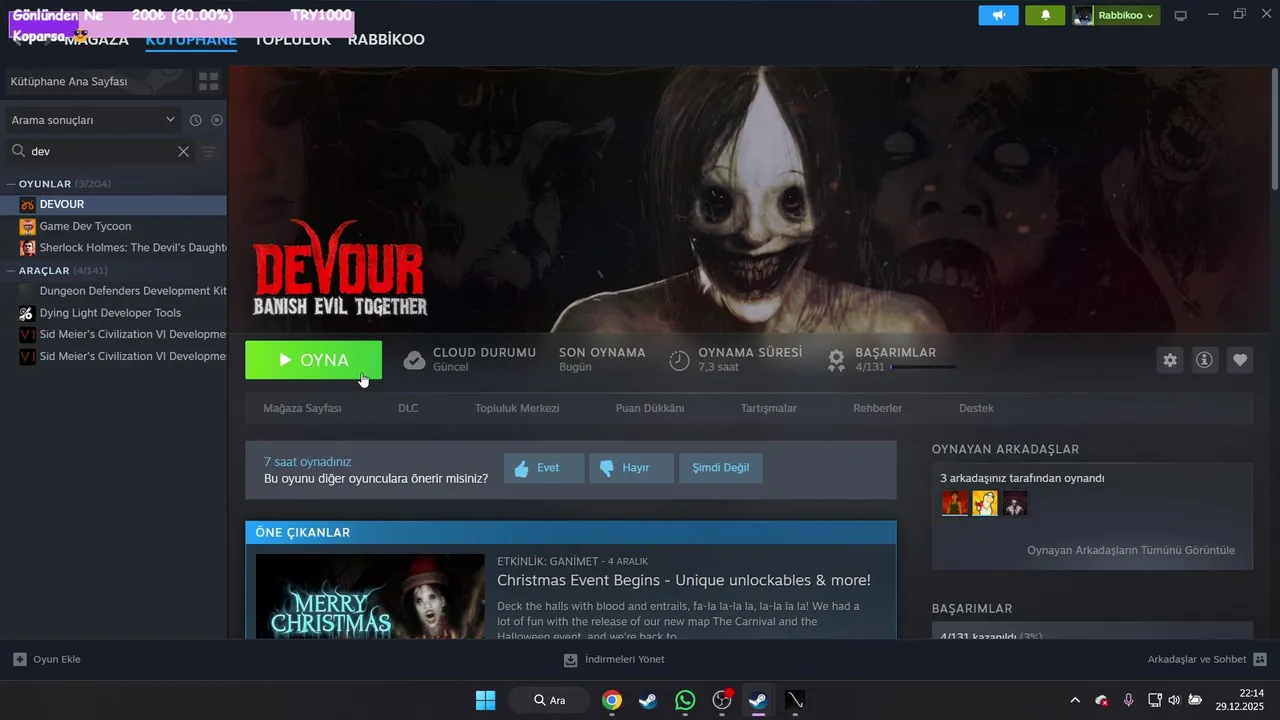The width and height of the screenshot is (1280, 720).
Task: Open Mağaza Sayfası tab
Action: pyautogui.click(x=302, y=408)
